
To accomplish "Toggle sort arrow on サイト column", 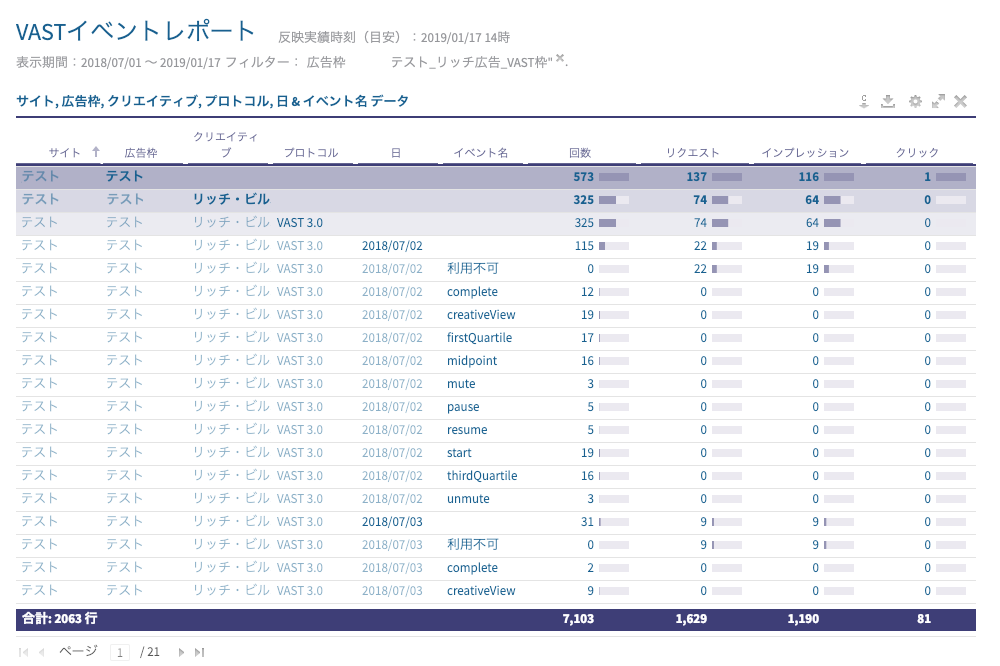I will point(96,152).
